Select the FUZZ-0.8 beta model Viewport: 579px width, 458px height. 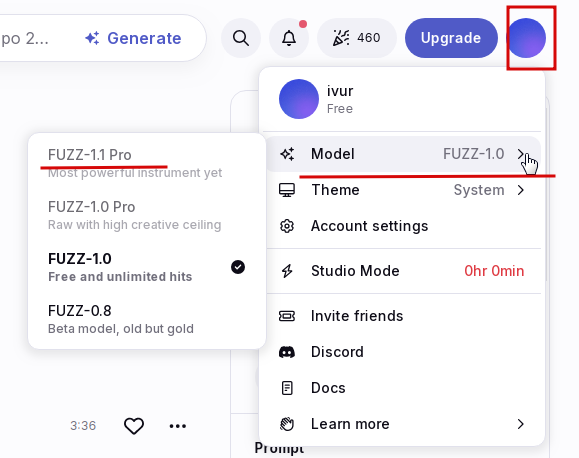[x=147, y=319]
